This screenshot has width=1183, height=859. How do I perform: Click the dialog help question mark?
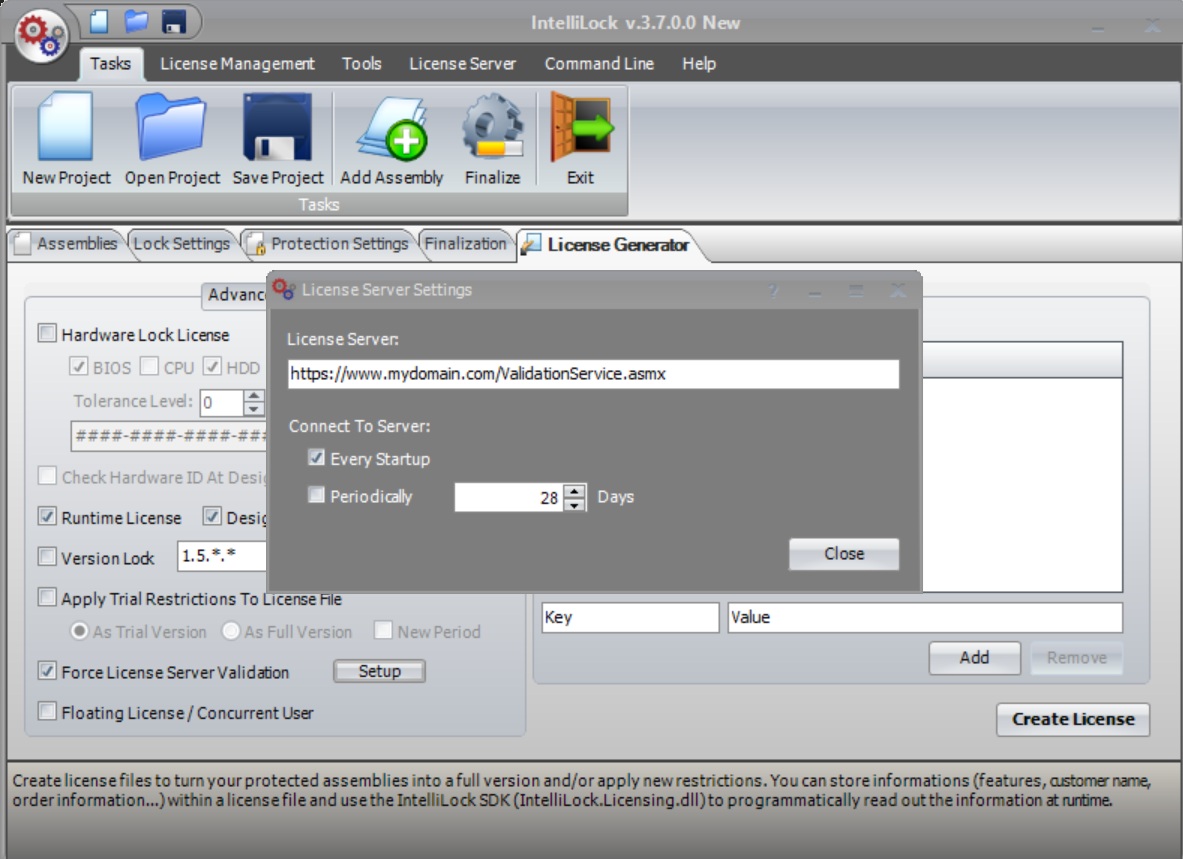pyautogui.click(x=773, y=290)
